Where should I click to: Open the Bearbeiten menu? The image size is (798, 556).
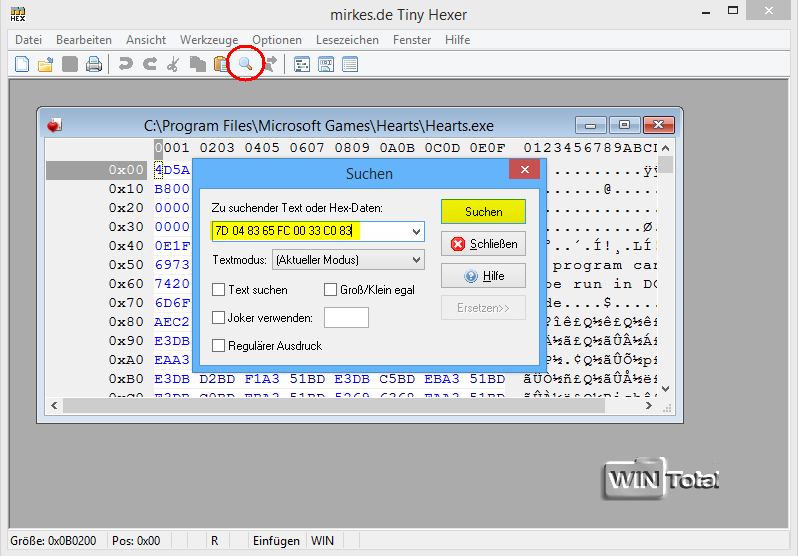(x=84, y=40)
